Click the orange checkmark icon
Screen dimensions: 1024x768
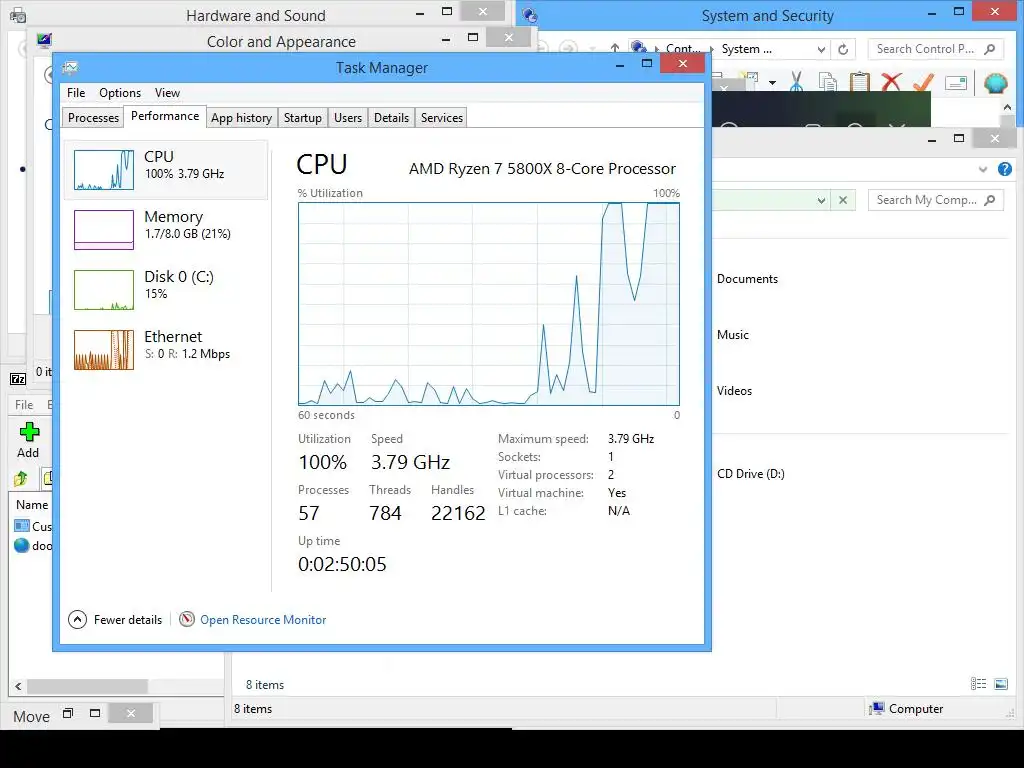(x=923, y=82)
